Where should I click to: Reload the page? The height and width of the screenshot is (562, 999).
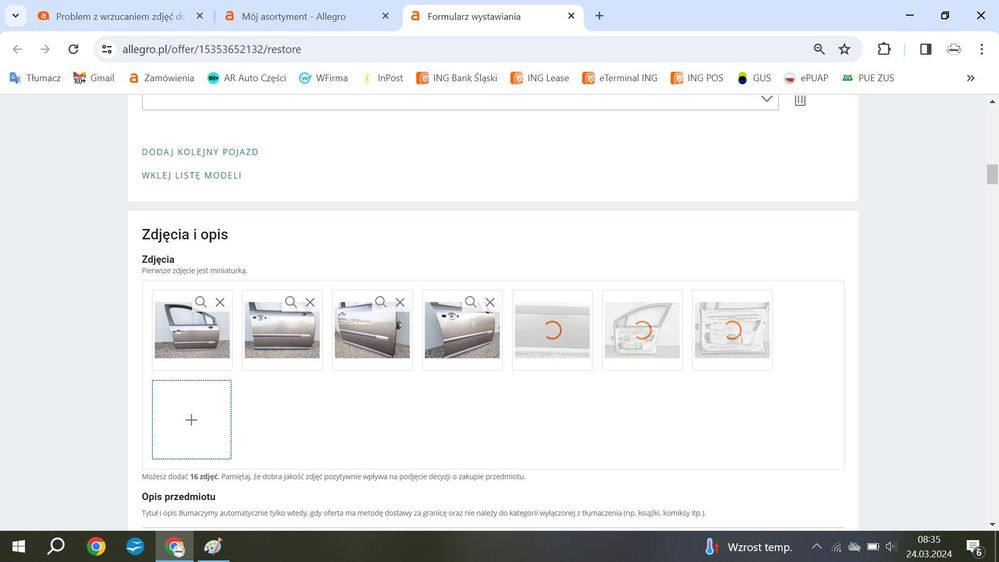point(73,49)
